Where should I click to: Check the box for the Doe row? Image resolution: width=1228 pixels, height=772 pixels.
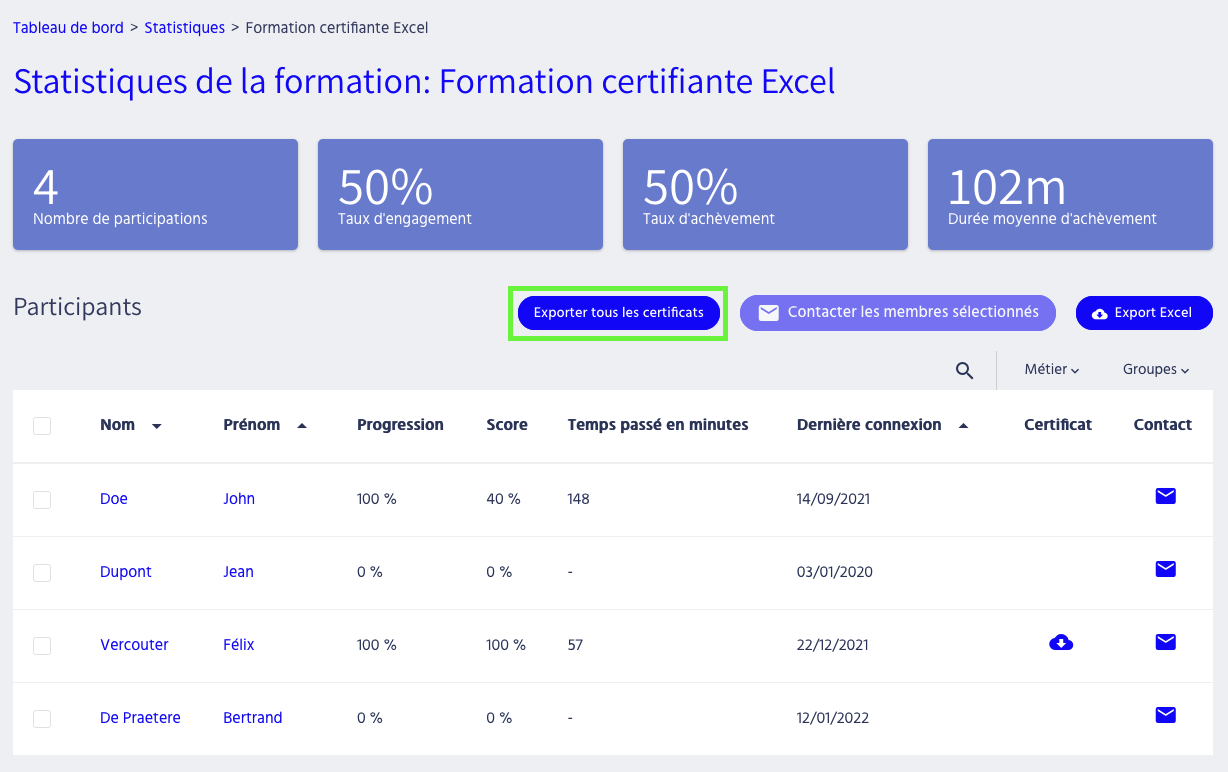(42, 500)
